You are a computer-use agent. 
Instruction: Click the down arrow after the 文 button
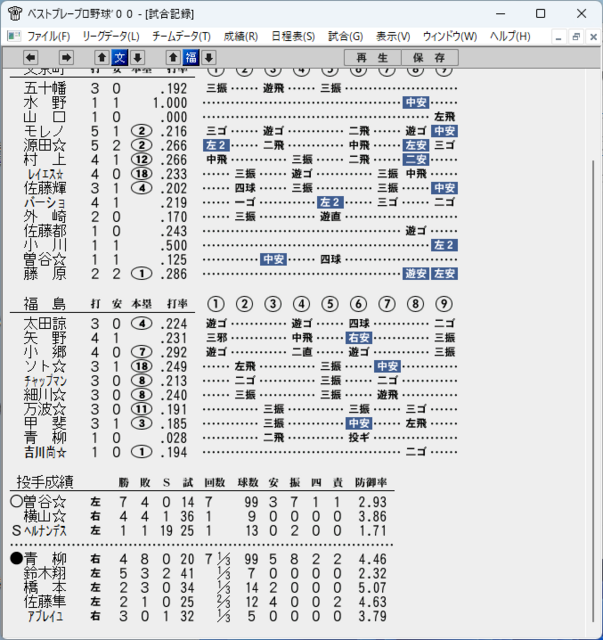[x=138, y=58]
